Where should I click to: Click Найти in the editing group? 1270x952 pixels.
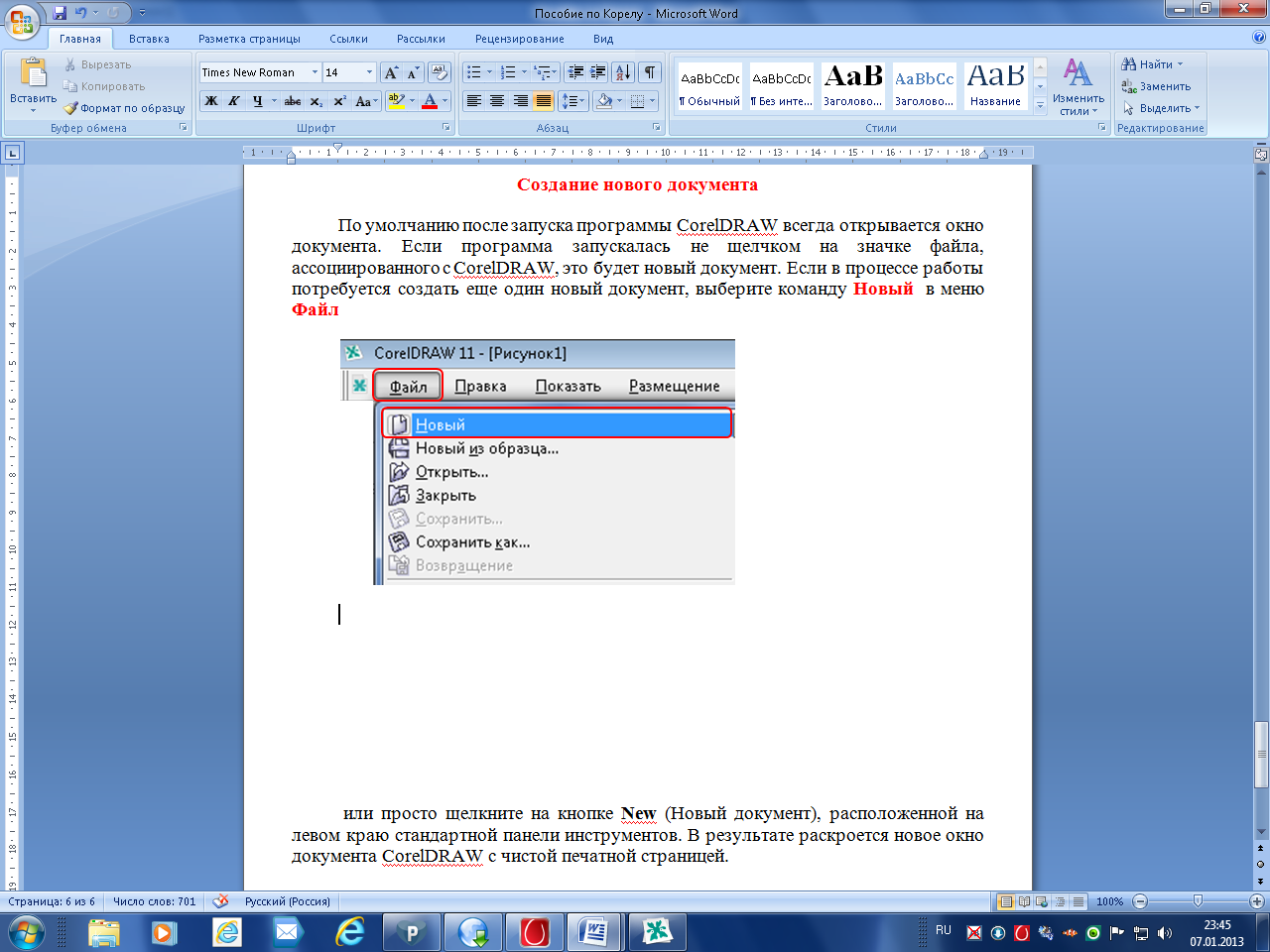click(1153, 64)
